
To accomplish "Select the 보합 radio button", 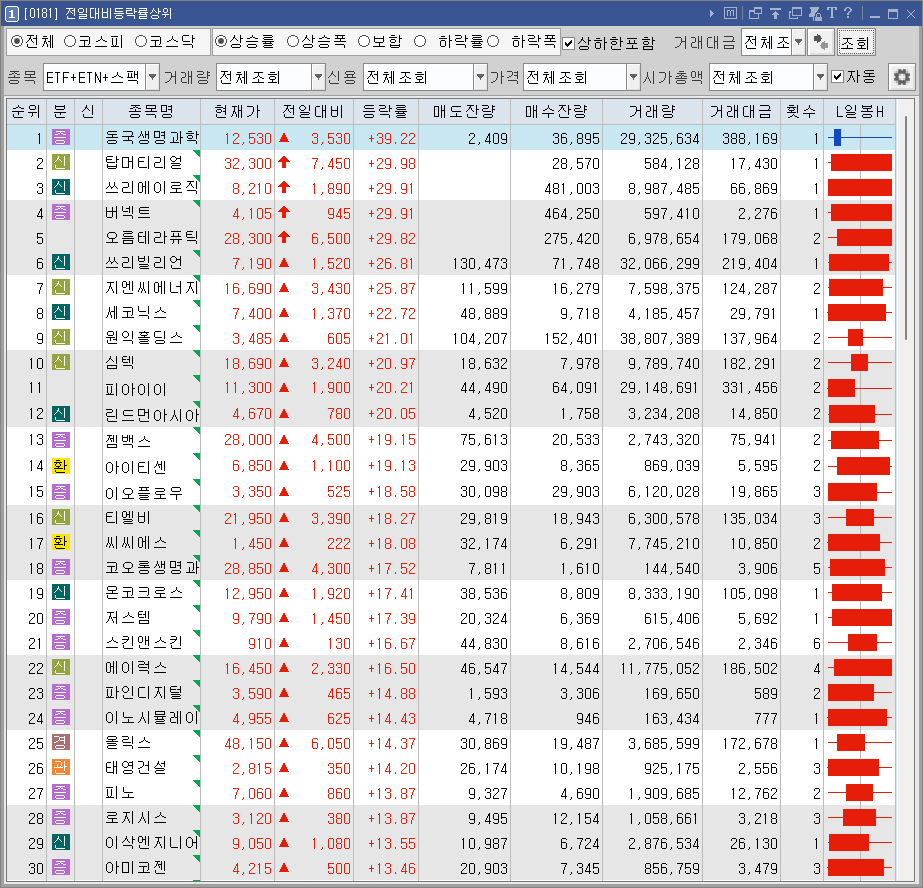I will 364,41.
